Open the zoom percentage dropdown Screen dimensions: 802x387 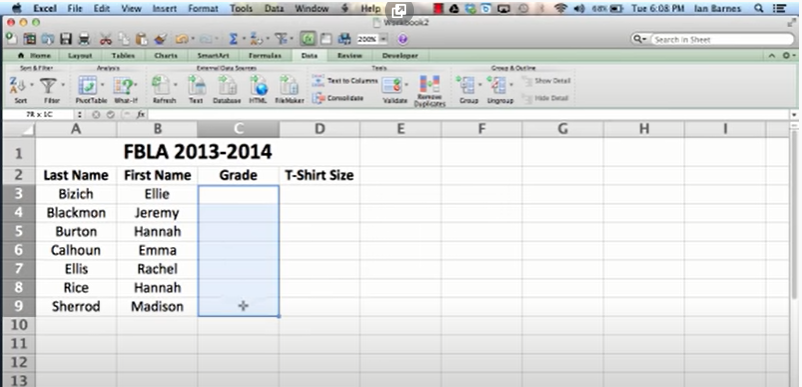click(x=384, y=39)
